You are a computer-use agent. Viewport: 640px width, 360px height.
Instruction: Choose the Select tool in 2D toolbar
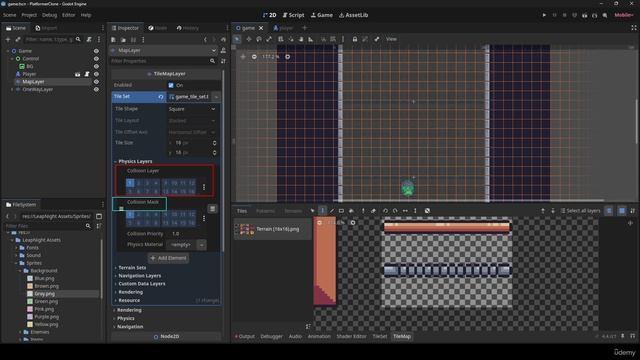(x=237, y=39)
